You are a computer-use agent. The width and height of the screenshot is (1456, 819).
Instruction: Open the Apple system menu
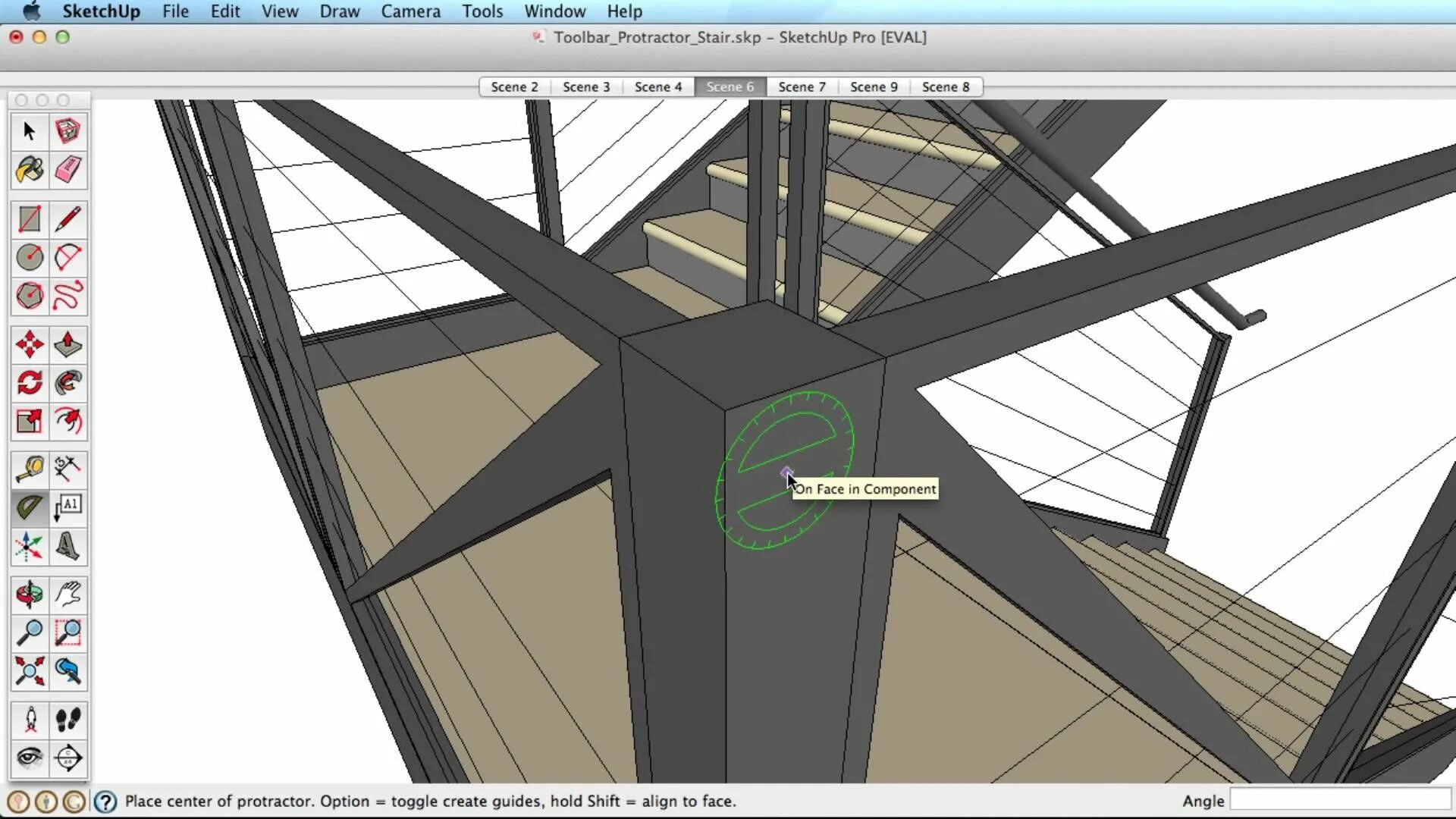31,11
